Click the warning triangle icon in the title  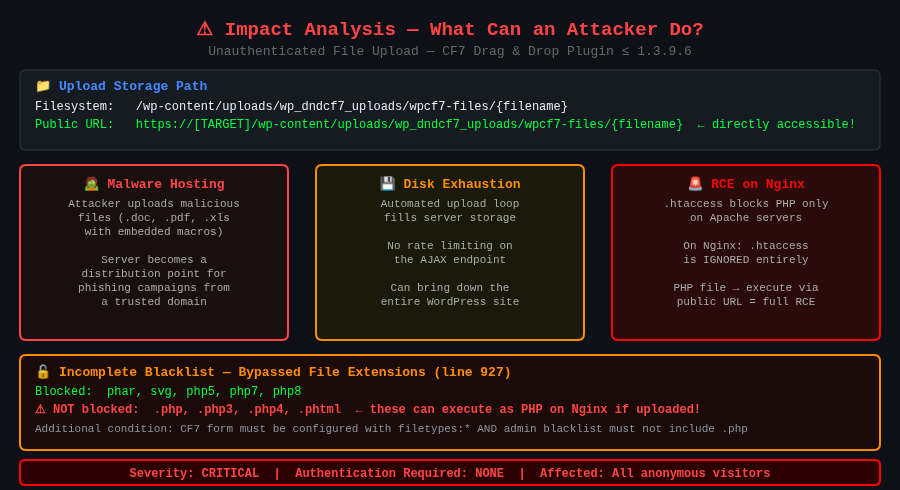pos(205,29)
